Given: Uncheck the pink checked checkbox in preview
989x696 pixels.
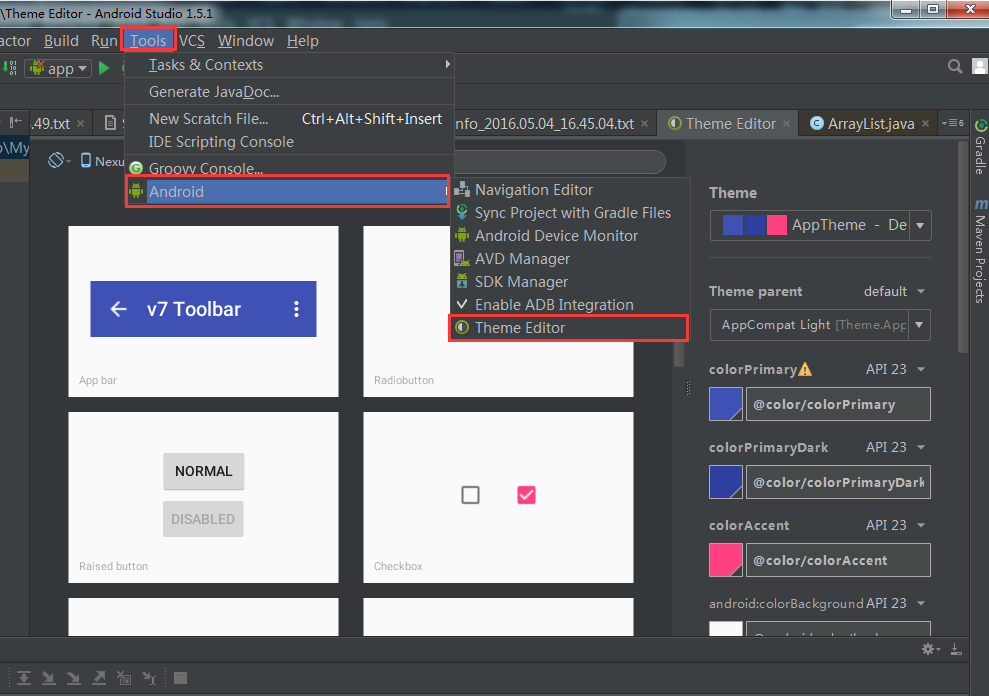Looking at the screenshot, I should (x=526, y=495).
